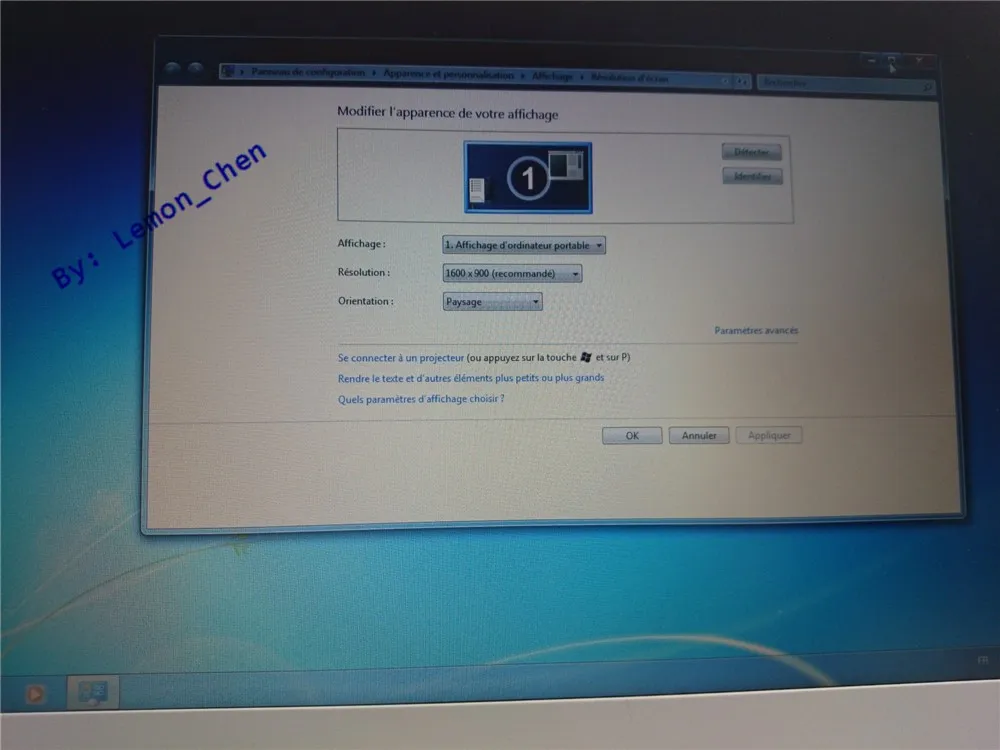Click Affichage breadcrumb in address bar
The width and height of the screenshot is (1000, 750).
tap(552, 77)
